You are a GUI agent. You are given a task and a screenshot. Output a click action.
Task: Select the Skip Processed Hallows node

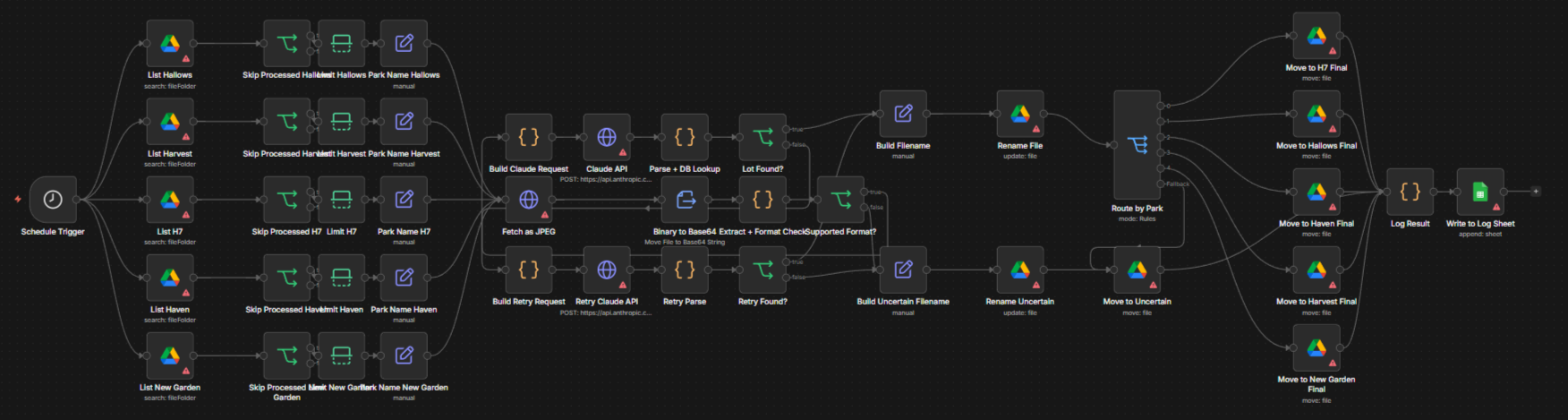click(287, 43)
